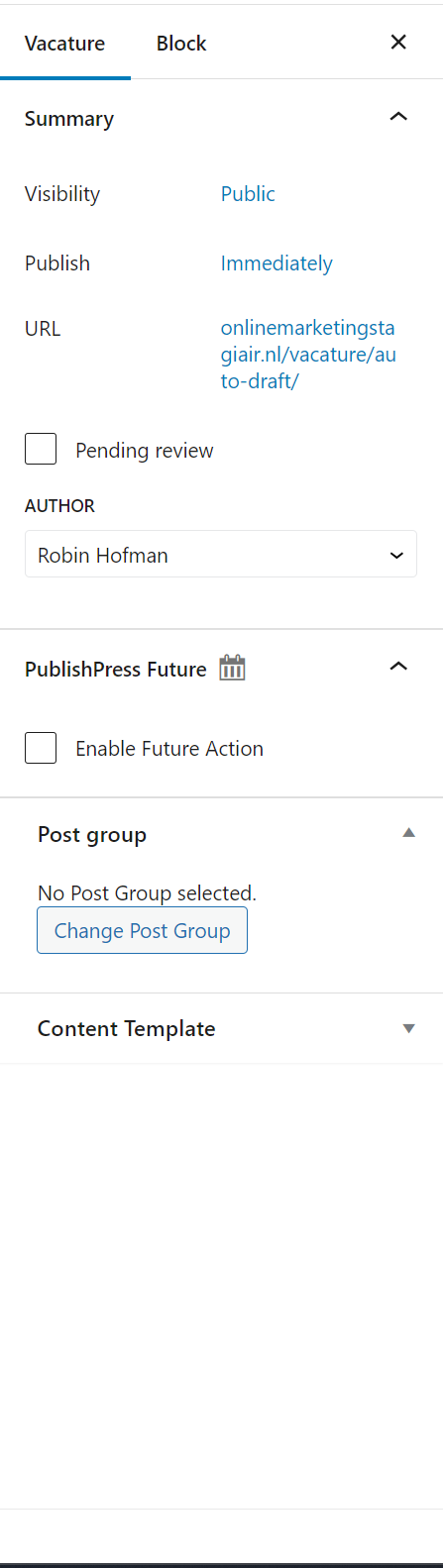Click the PublishPress Future calendar icon
The image size is (443, 1568).
(x=232, y=668)
